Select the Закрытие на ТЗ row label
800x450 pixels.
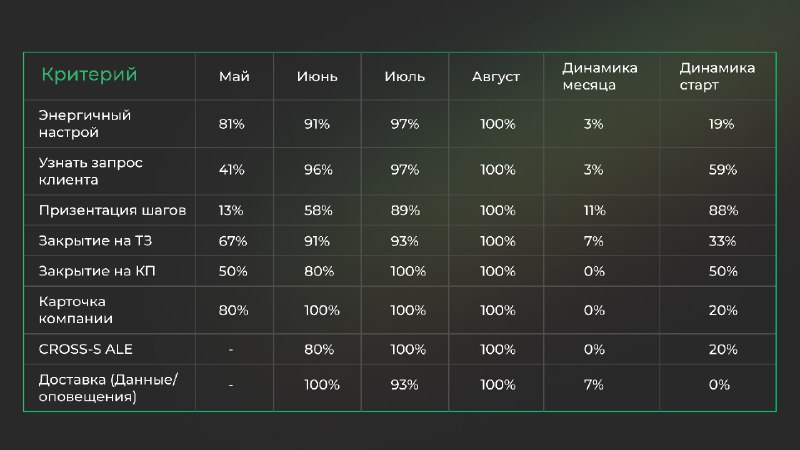[95, 241]
